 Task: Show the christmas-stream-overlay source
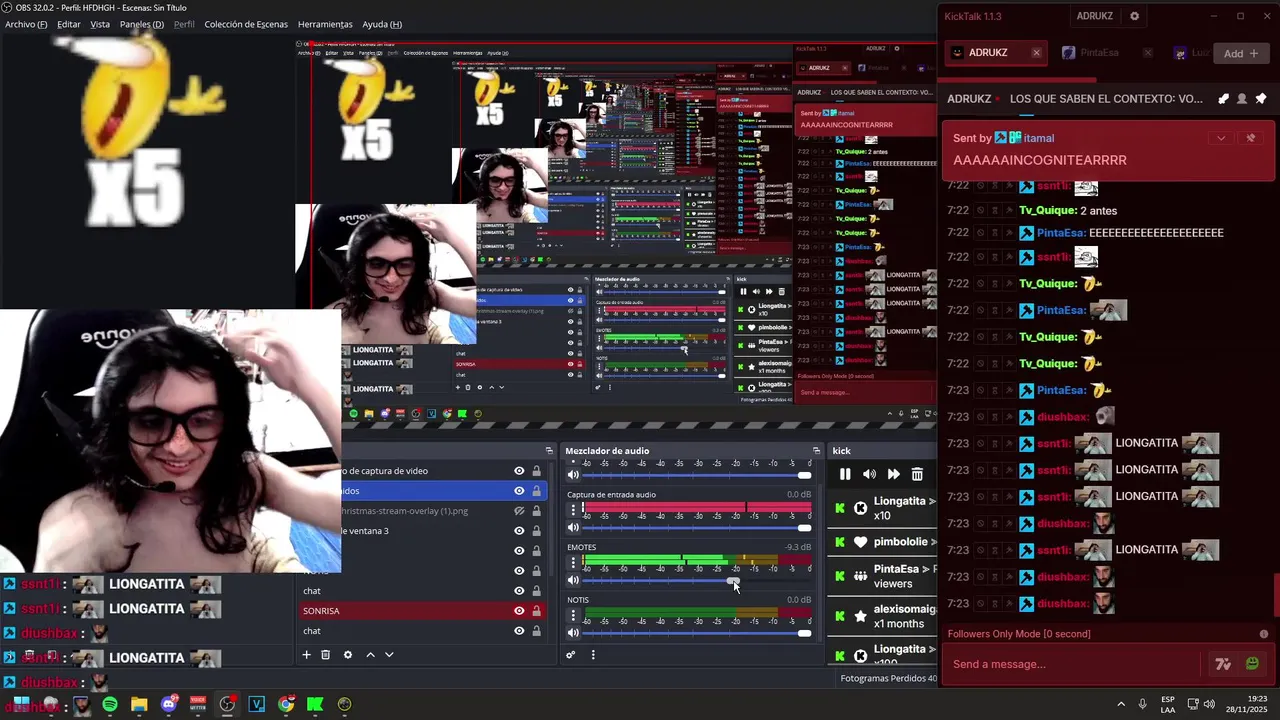point(519,511)
